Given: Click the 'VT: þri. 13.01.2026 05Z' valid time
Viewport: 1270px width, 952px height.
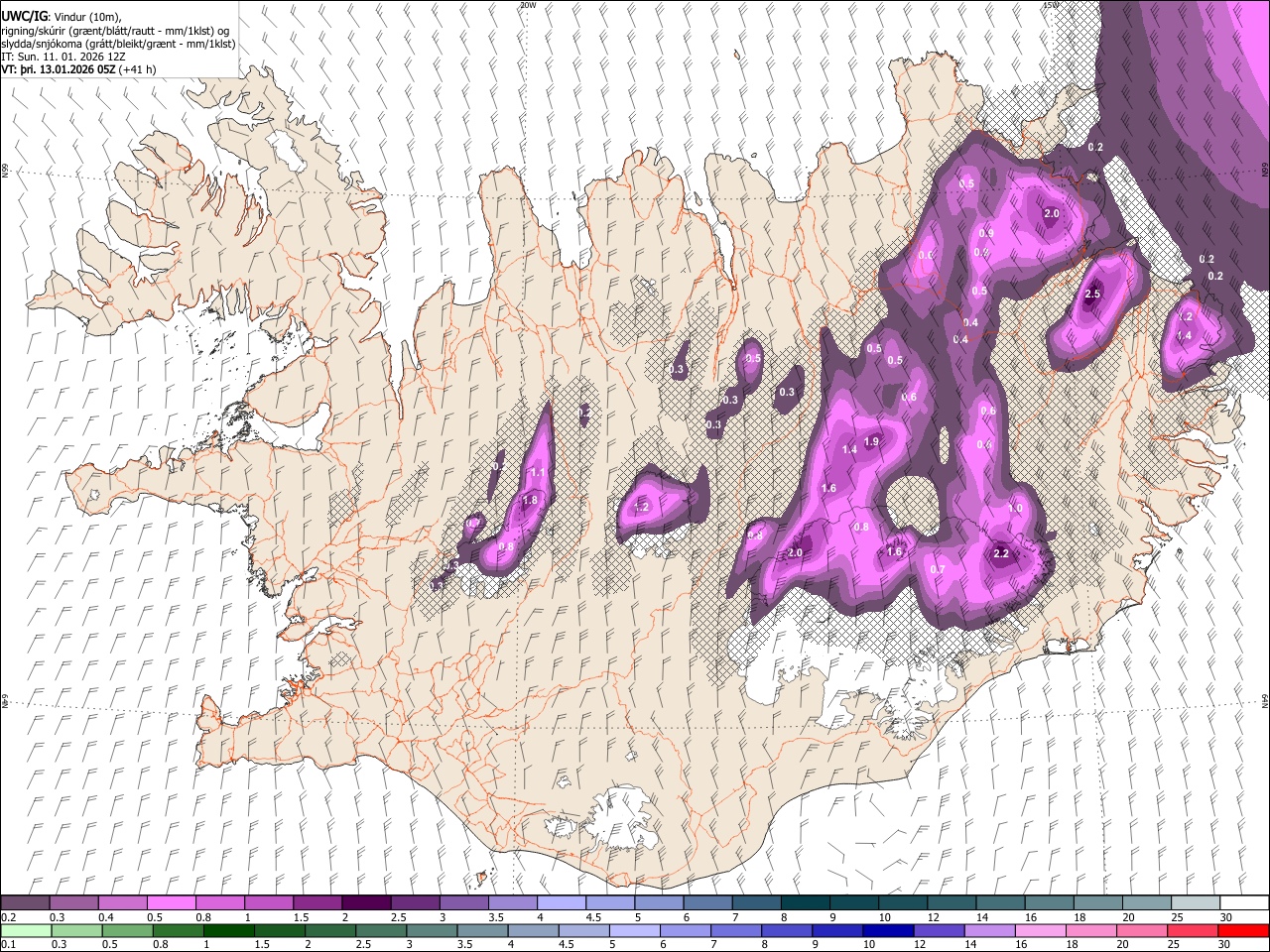Looking at the screenshot, I should 59,69.
